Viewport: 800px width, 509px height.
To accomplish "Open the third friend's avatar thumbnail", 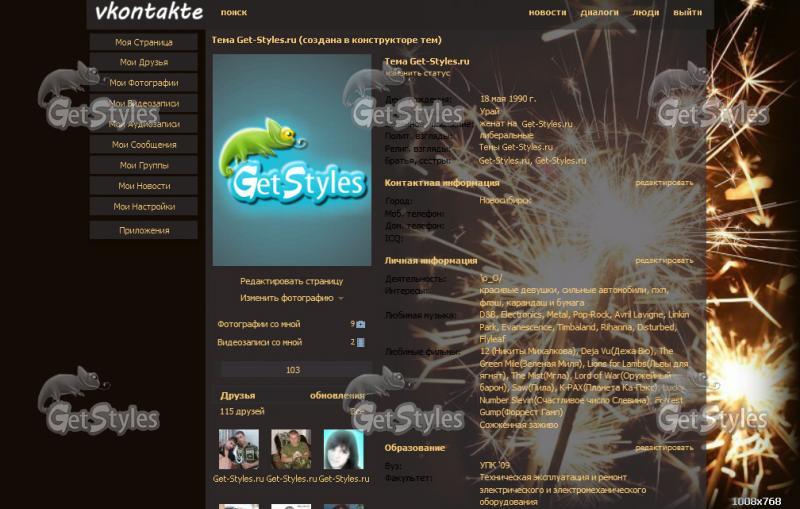I will 343,450.
